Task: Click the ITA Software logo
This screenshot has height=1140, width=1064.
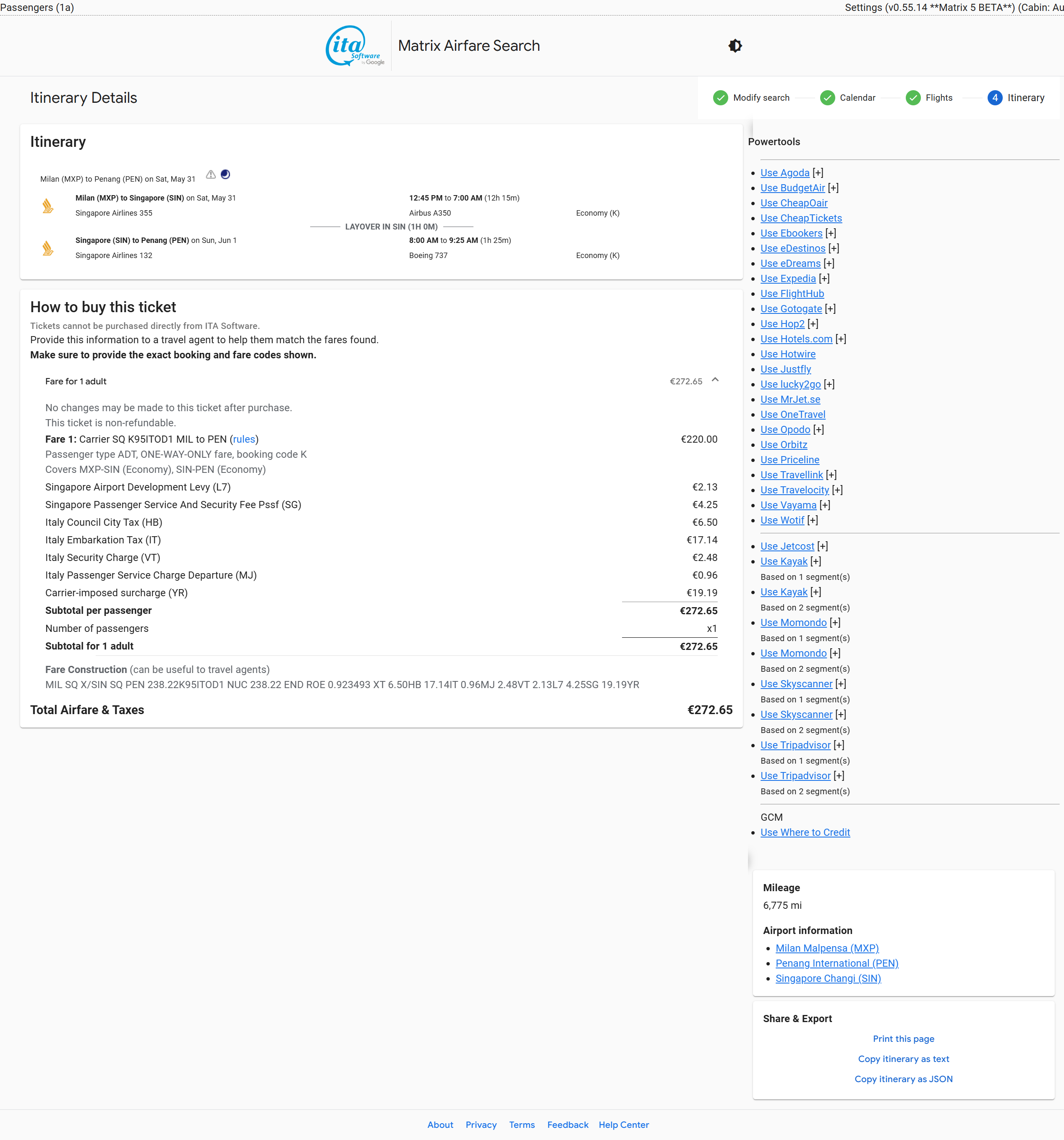Action: pyautogui.click(x=354, y=46)
